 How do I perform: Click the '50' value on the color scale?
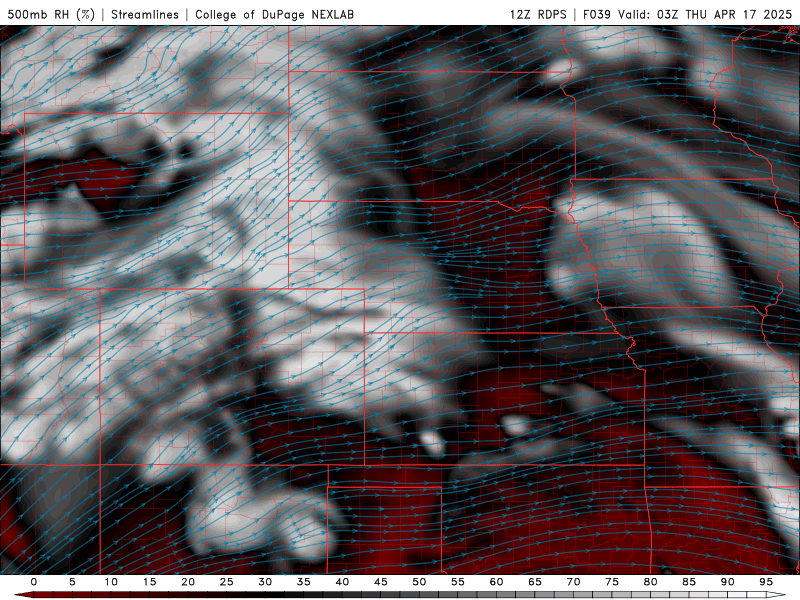419,582
